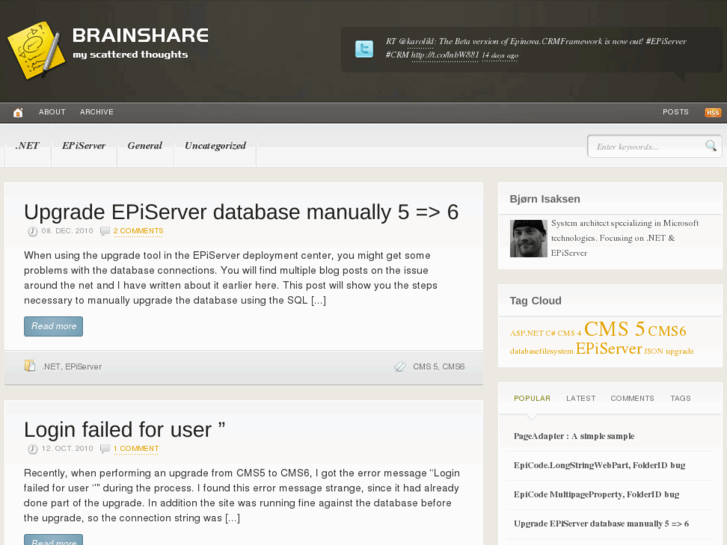Image resolution: width=727 pixels, height=545 pixels.
Task: Switch to the Comments tab
Action: (x=632, y=398)
